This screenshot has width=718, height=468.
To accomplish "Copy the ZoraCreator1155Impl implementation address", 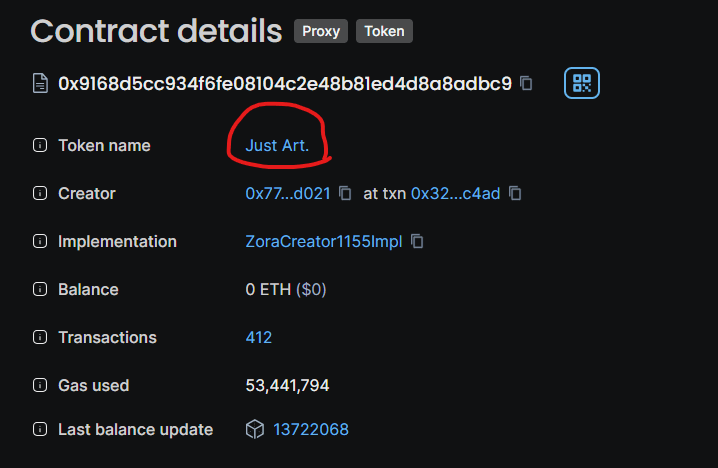I will pyautogui.click(x=417, y=241).
